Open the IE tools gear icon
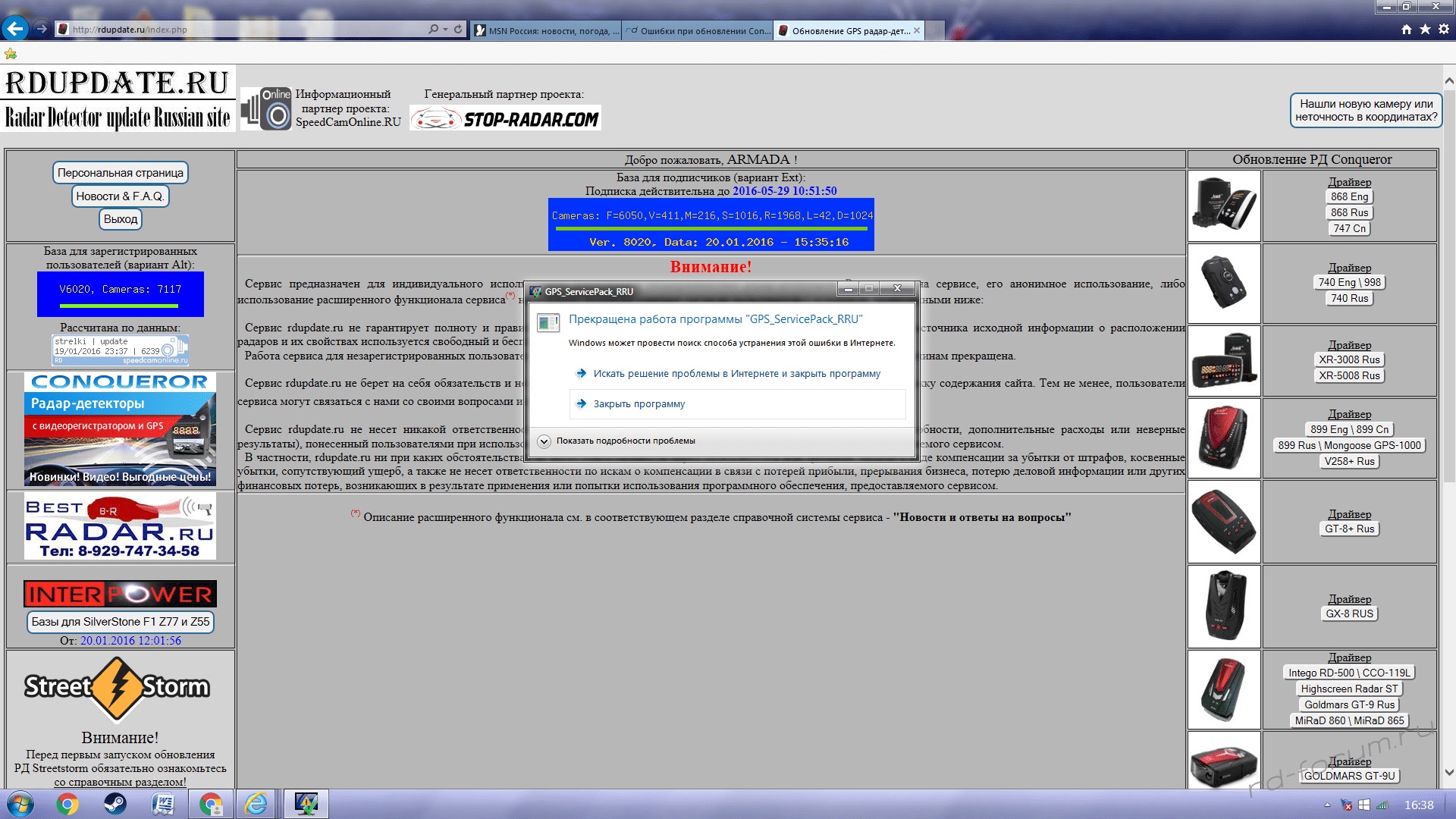Image resolution: width=1456 pixels, height=819 pixels. [1443, 29]
